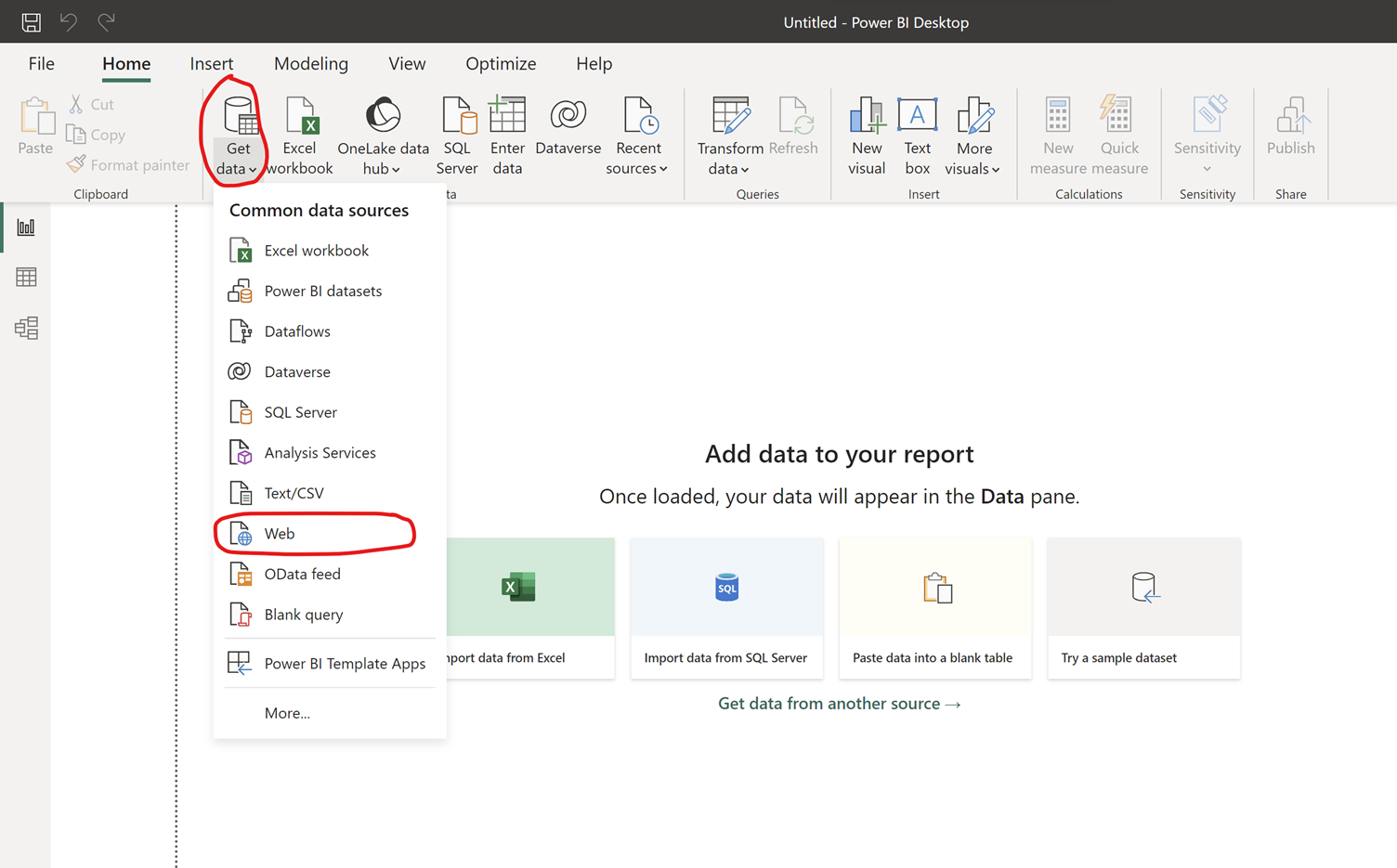Image resolution: width=1397 pixels, height=868 pixels.
Task: Click More... at the menu bottom
Action: [330, 713]
